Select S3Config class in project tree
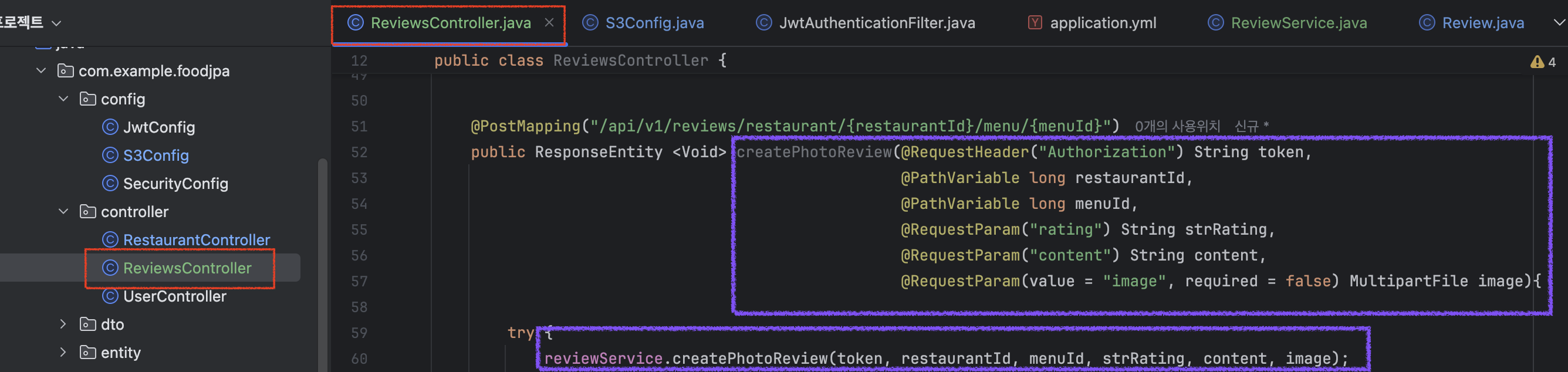This screenshot has width=1568, height=372. pyautogui.click(x=156, y=155)
